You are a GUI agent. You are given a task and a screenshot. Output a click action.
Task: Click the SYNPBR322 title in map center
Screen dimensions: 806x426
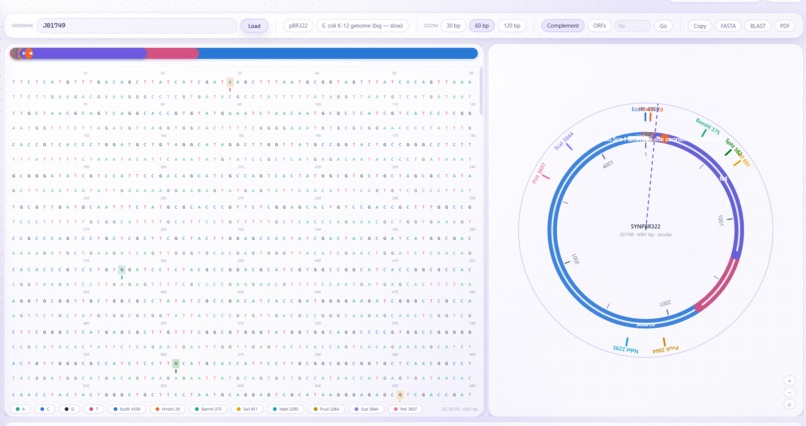tap(646, 226)
